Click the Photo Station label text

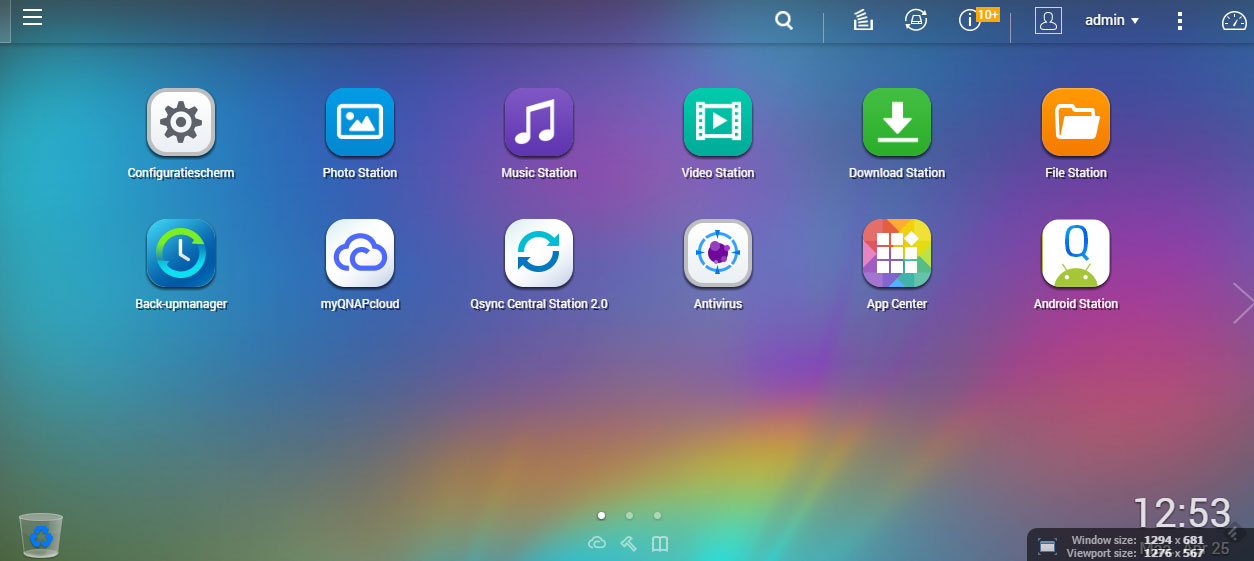(x=360, y=173)
